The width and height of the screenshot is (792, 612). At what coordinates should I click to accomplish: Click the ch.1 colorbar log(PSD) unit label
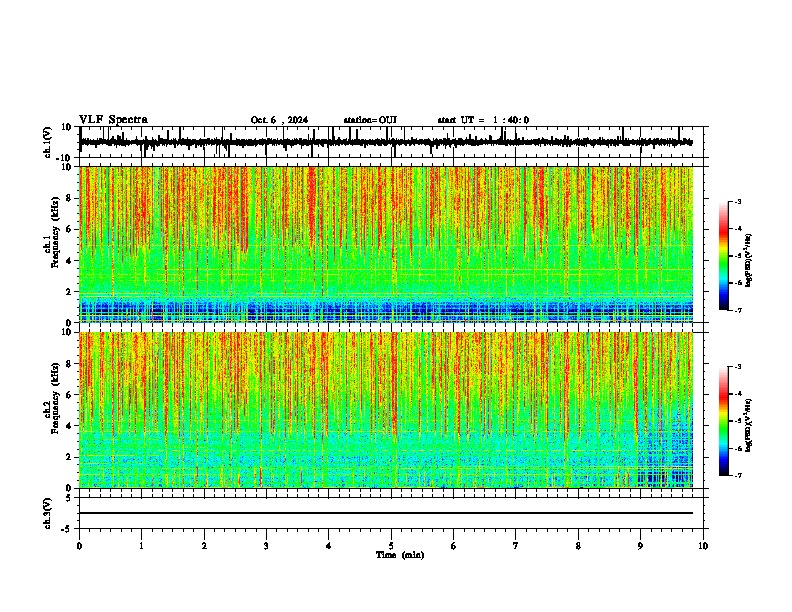point(749,260)
